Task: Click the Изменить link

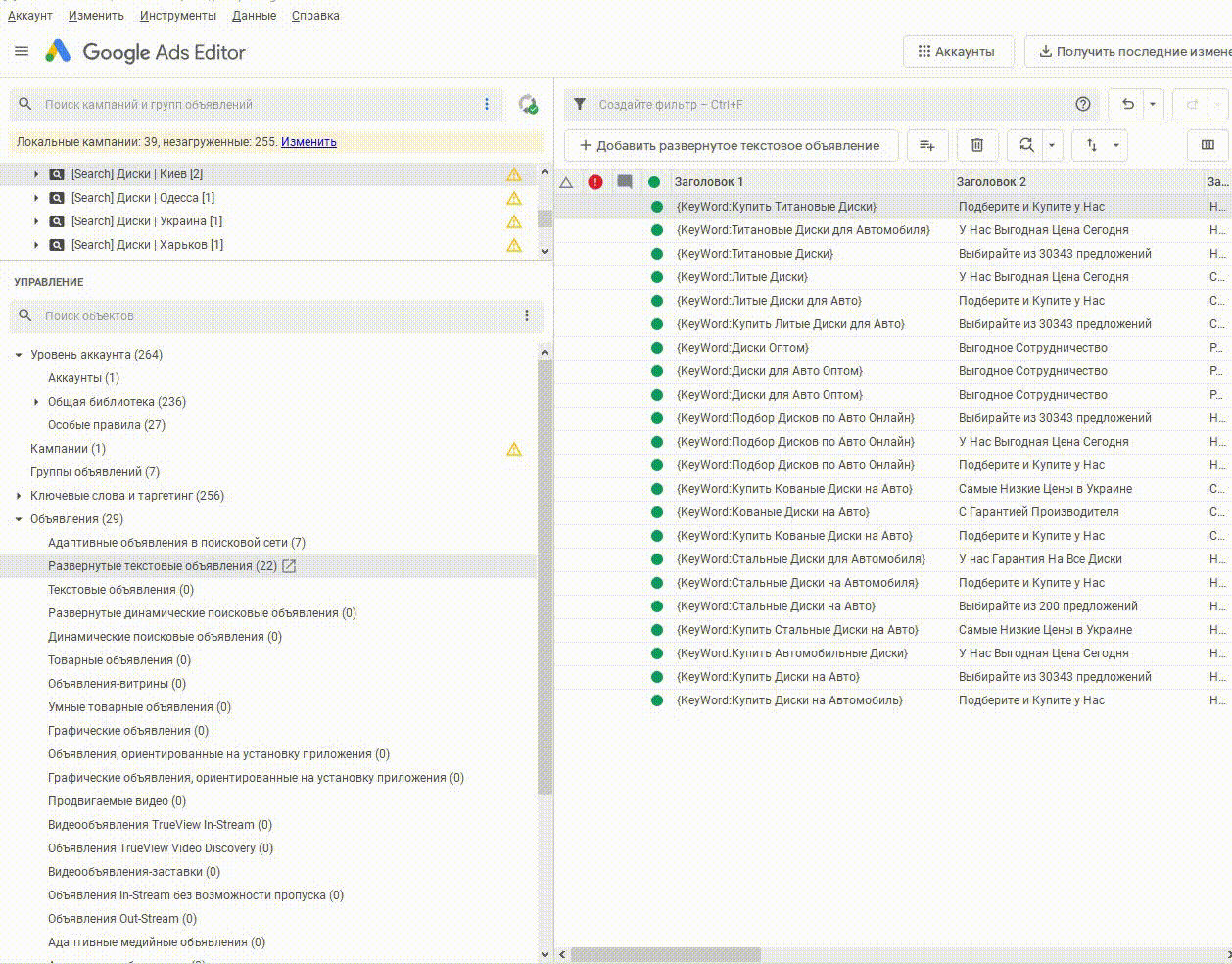Action: (308, 142)
